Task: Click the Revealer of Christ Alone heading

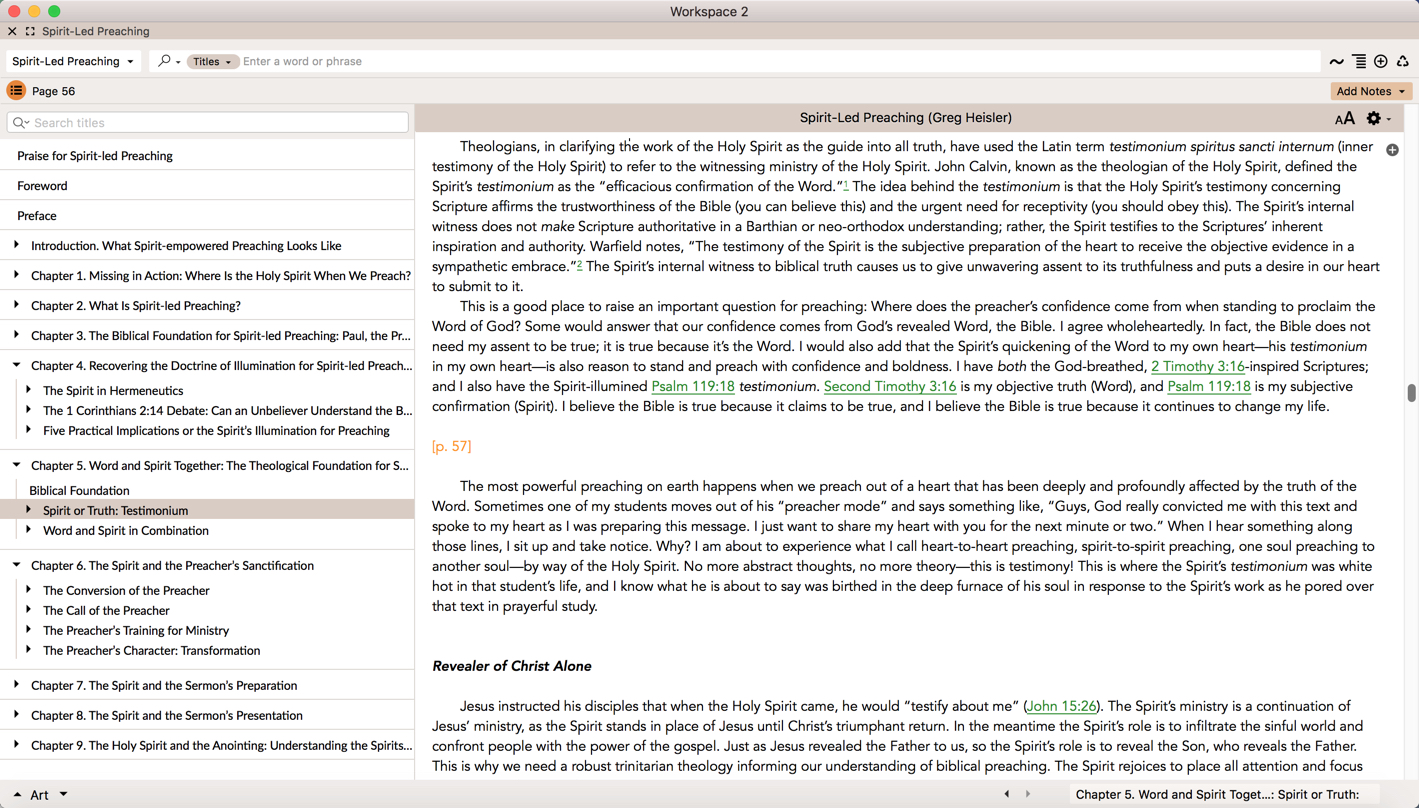Action: coord(511,667)
